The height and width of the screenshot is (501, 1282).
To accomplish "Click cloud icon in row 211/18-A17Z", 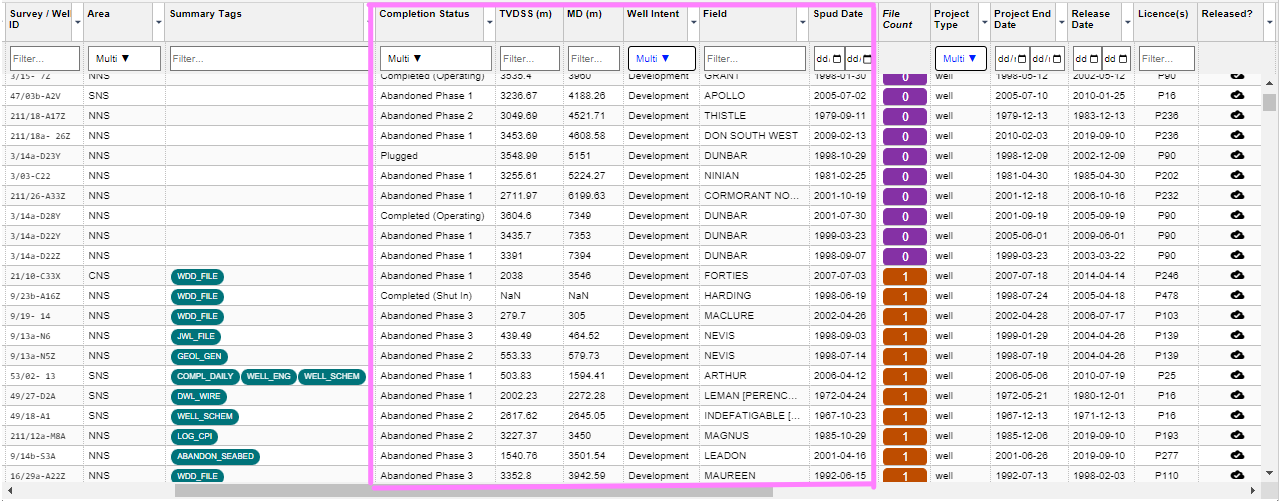I will 1237,116.
